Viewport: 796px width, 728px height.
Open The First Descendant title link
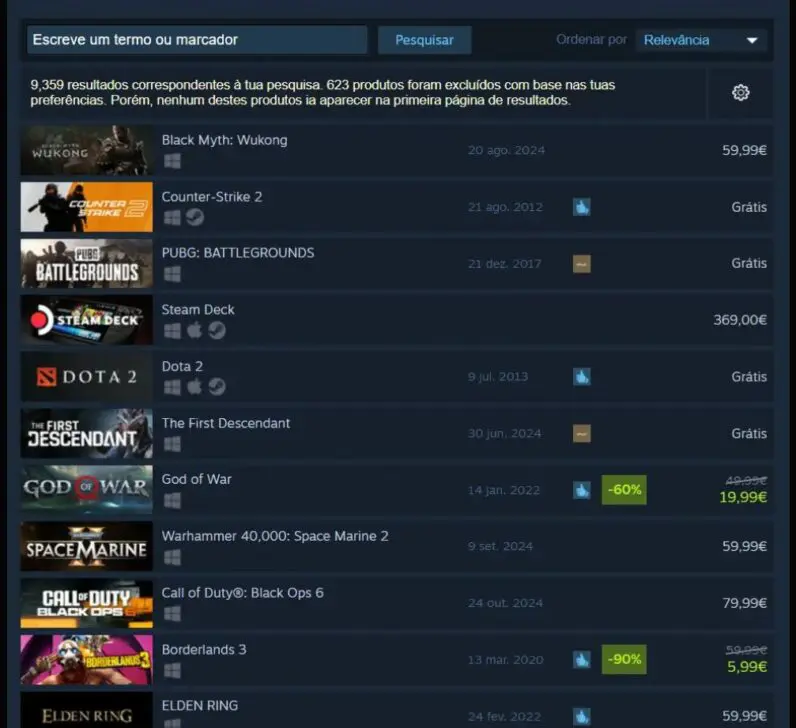[x=226, y=423]
